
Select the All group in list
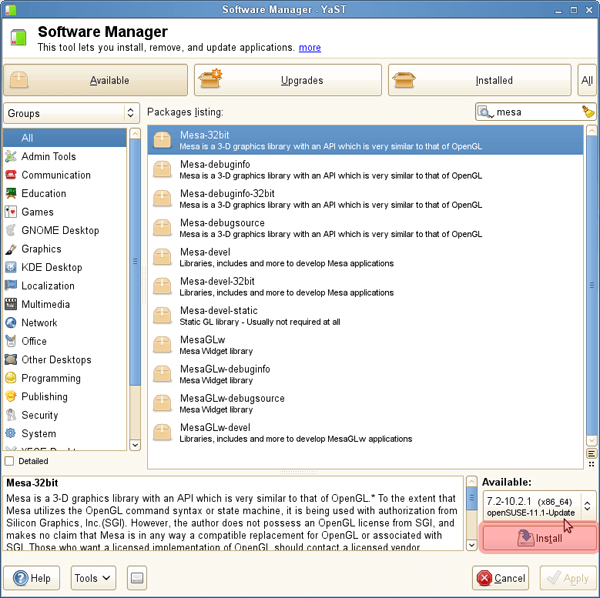pos(65,138)
